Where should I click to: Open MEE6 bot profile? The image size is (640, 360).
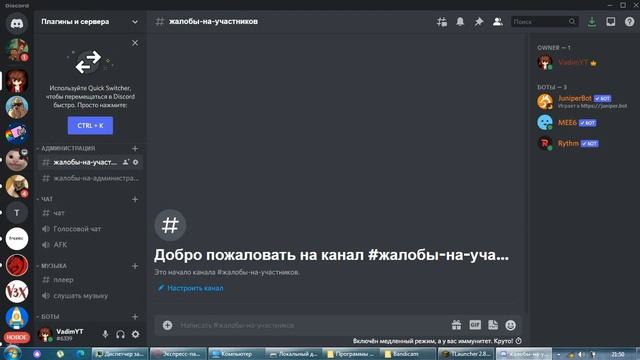click(584, 122)
